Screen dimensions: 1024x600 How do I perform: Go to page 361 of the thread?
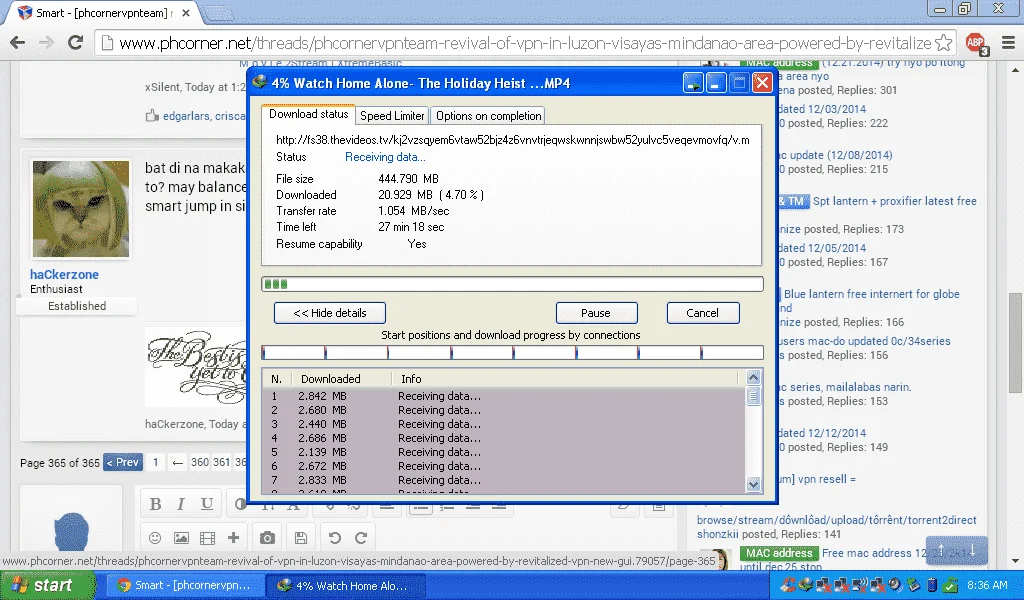222,462
